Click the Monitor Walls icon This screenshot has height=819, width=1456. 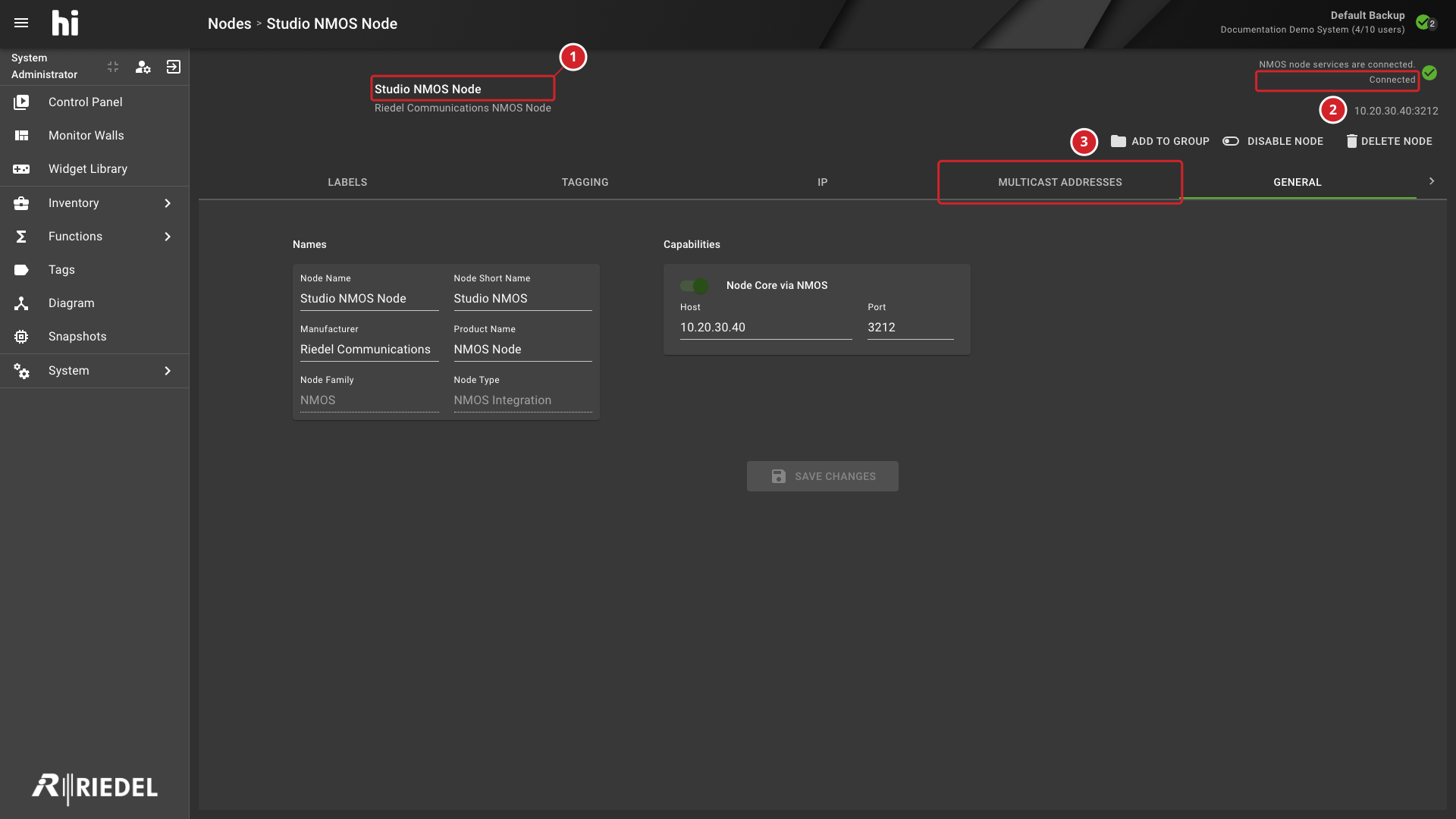[21, 135]
